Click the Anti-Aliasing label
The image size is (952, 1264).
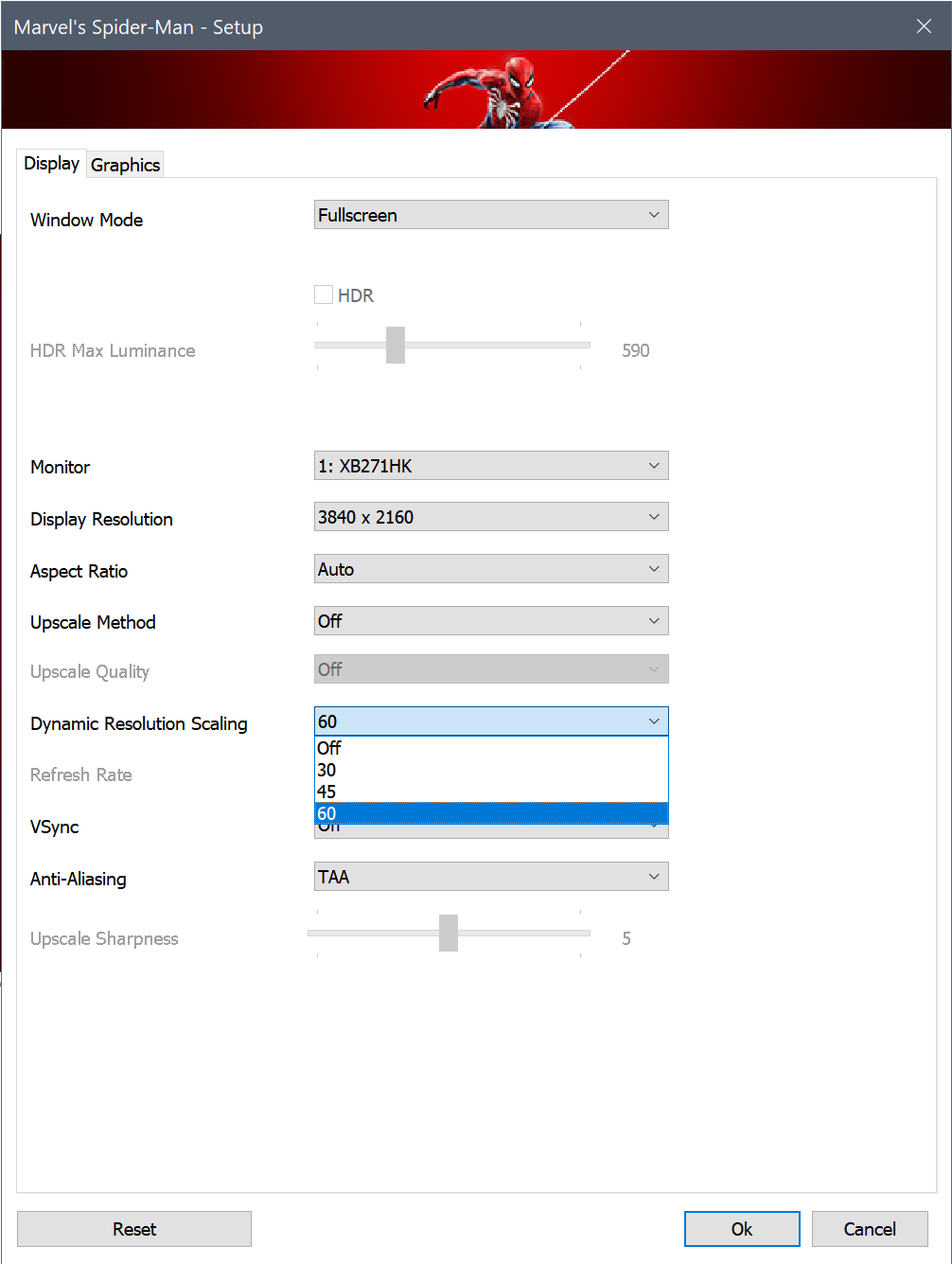pyautogui.click(x=79, y=879)
